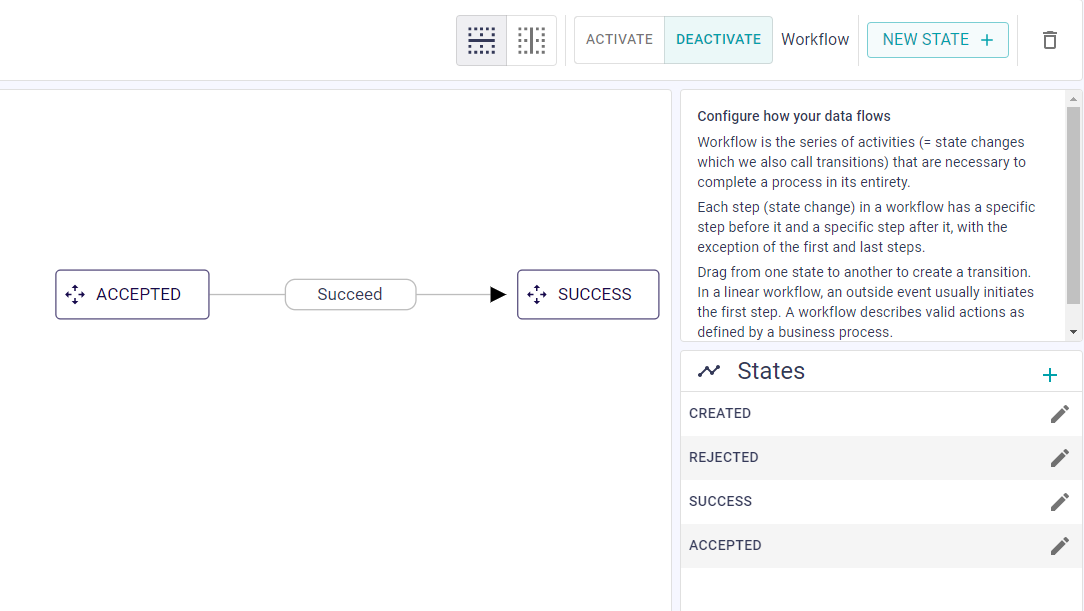Toggle workflow to ACTIVATE

point(619,39)
